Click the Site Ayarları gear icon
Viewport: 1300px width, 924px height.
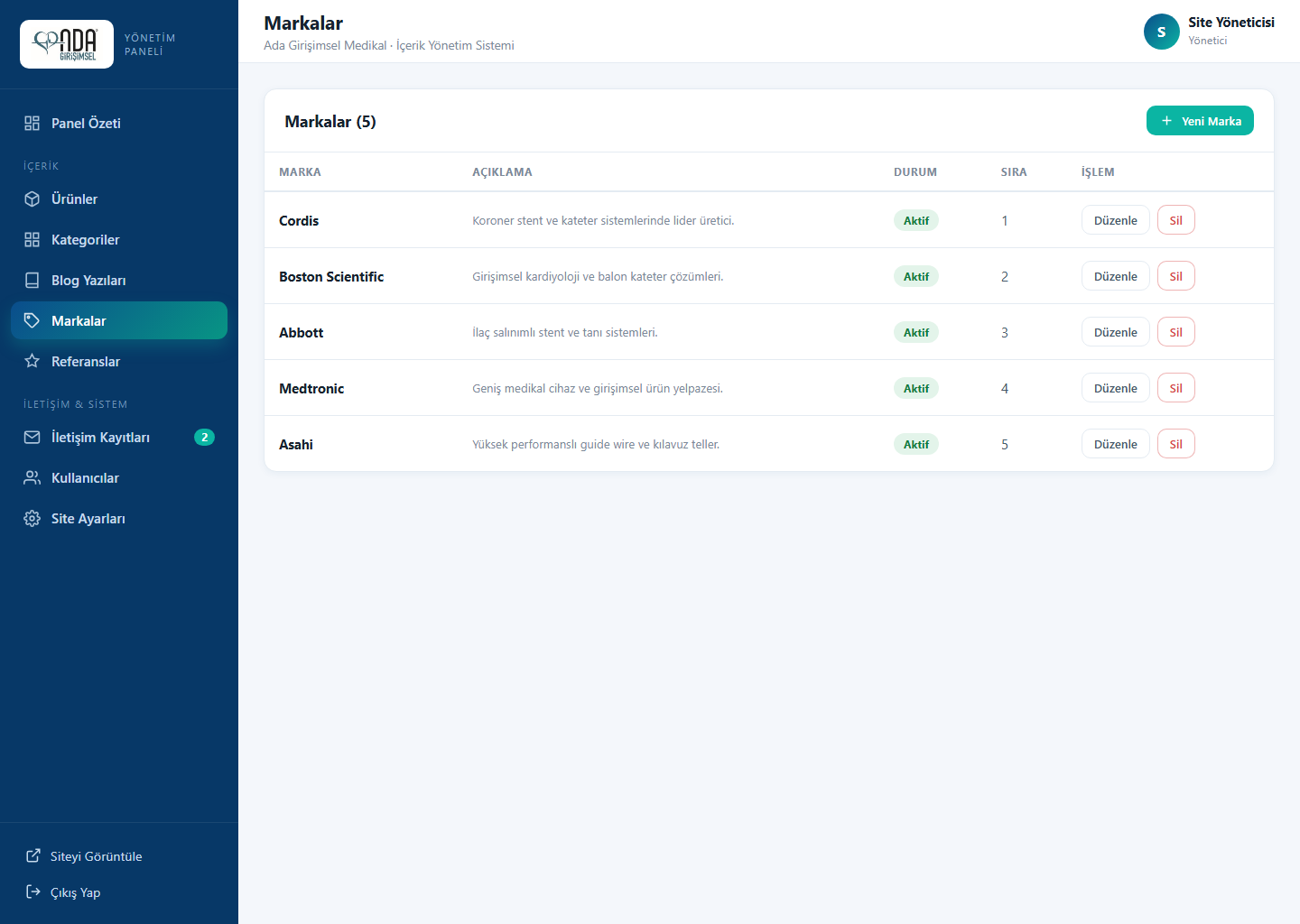tap(32, 519)
